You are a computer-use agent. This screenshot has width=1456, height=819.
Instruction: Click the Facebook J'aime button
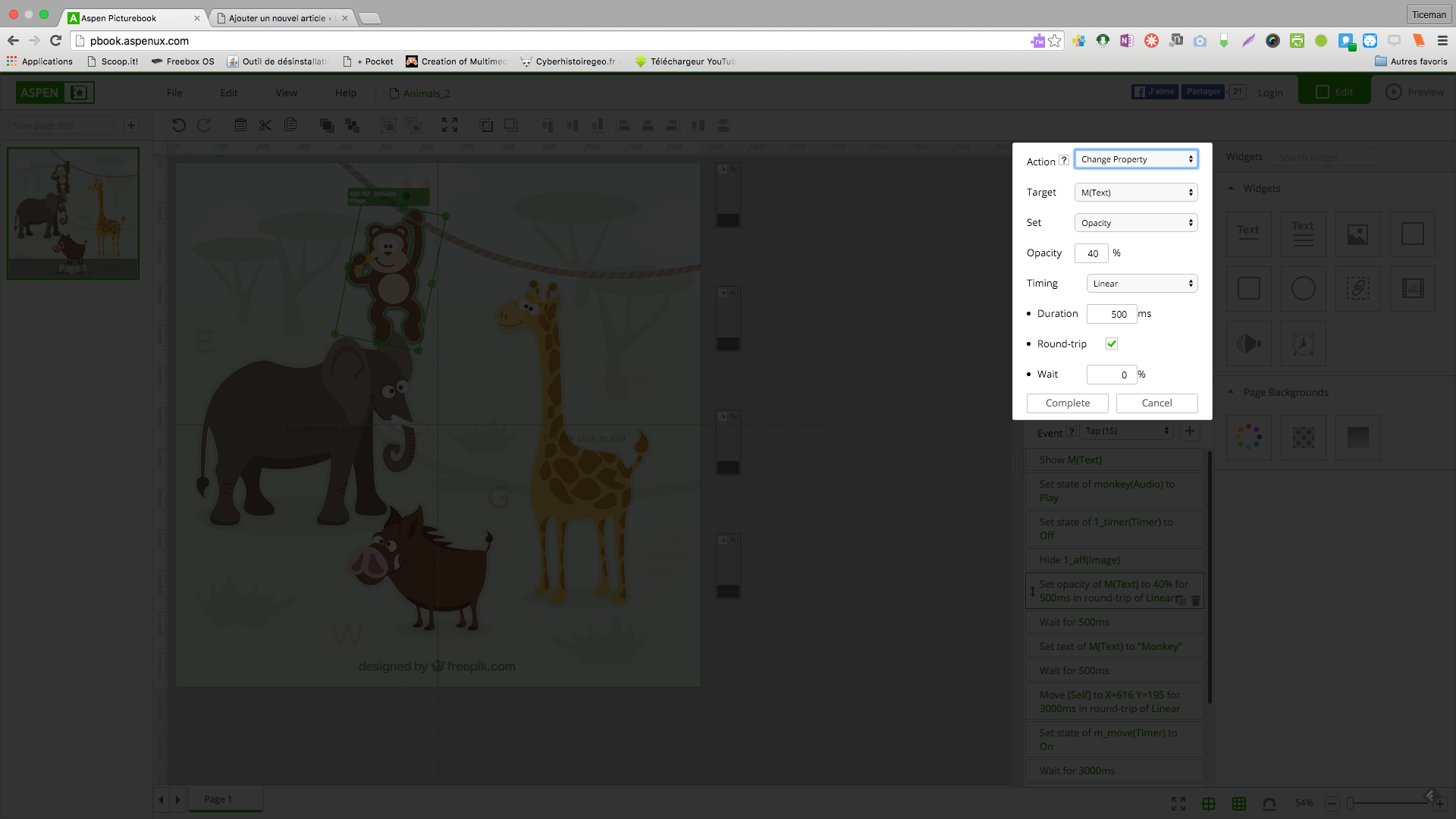point(1154,91)
